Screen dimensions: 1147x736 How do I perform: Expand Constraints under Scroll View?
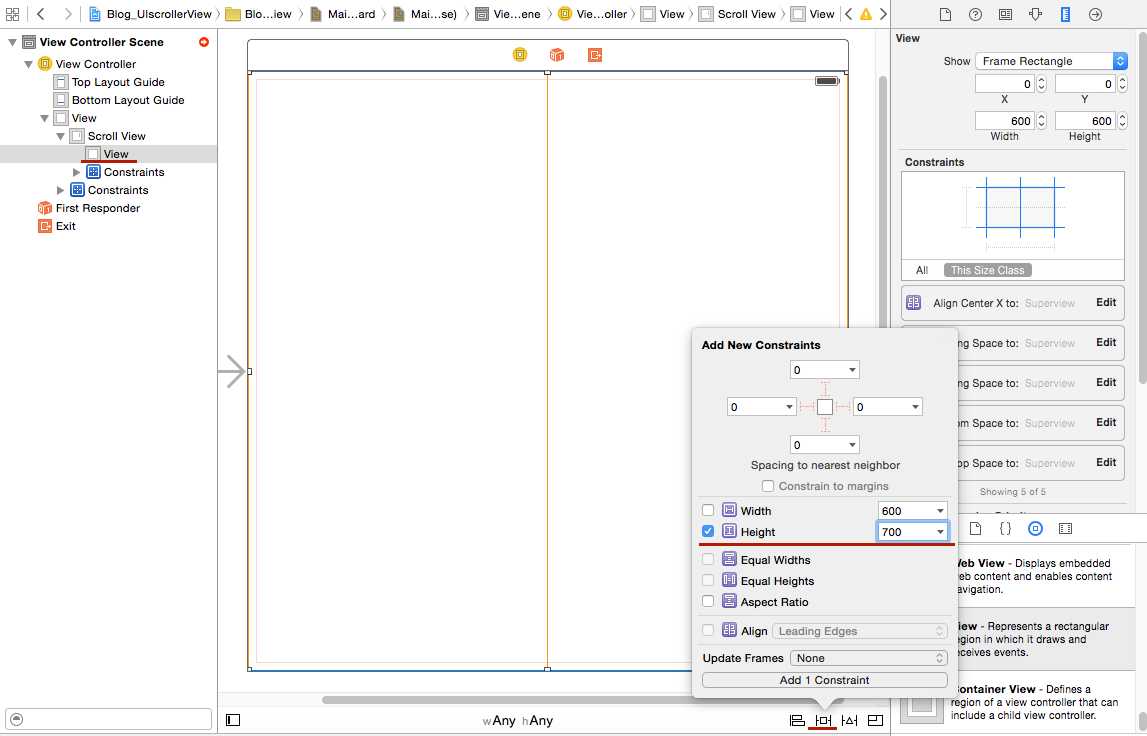click(77, 172)
